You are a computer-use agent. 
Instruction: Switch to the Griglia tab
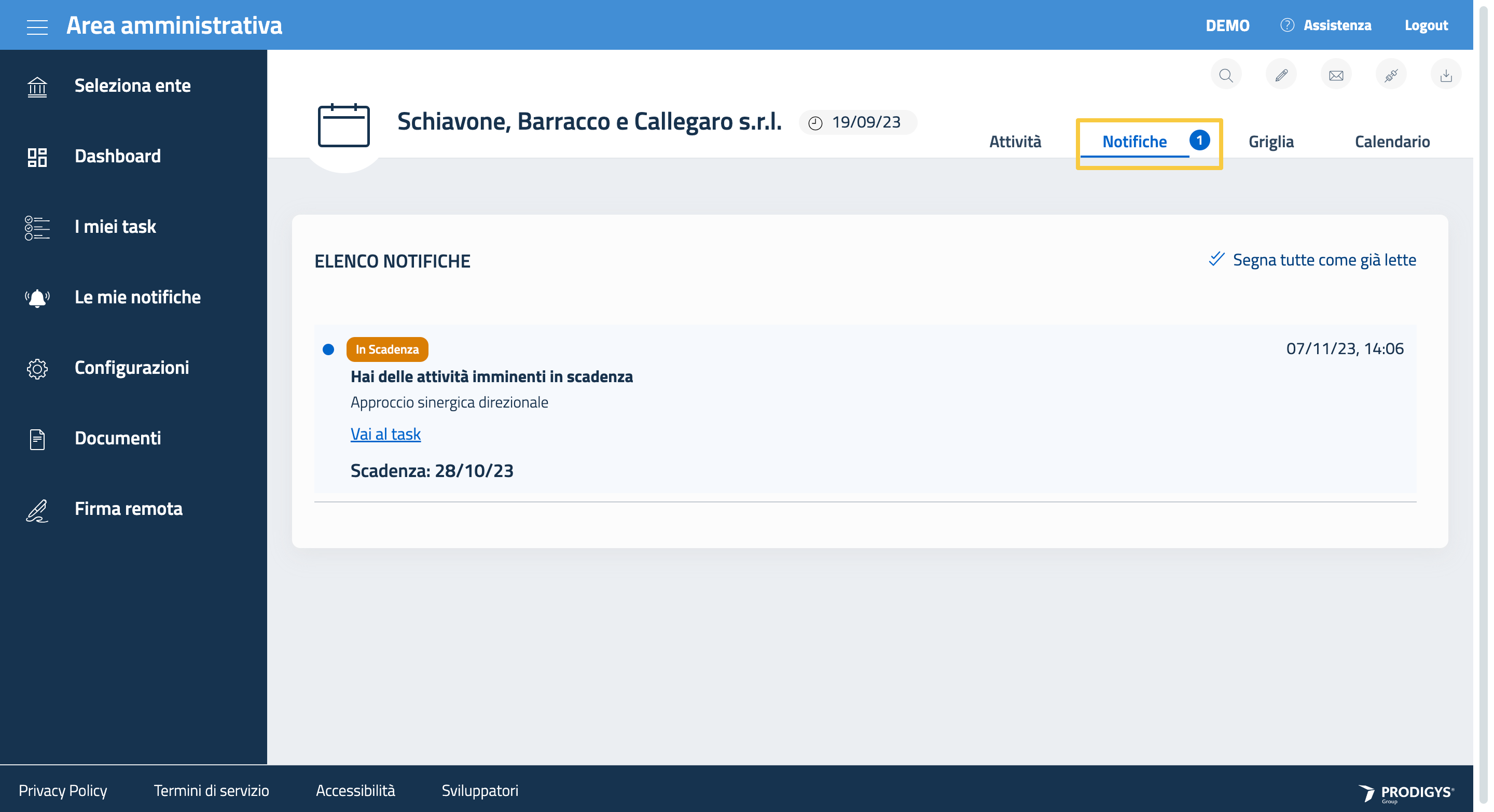[x=1271, y=142]
